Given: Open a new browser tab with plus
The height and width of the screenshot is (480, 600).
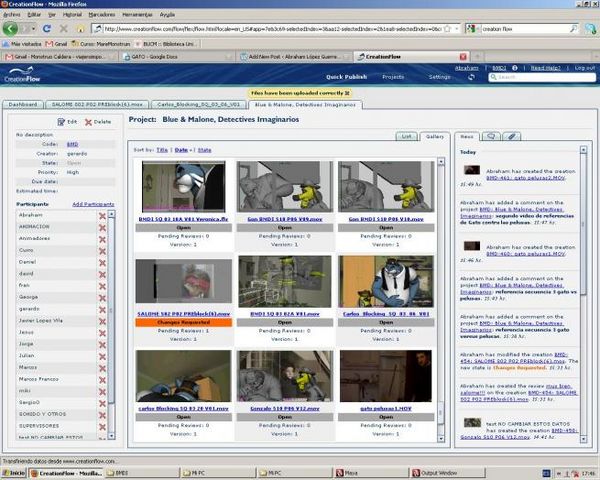Looking at the screenshot, I should [x=477, y=57].
